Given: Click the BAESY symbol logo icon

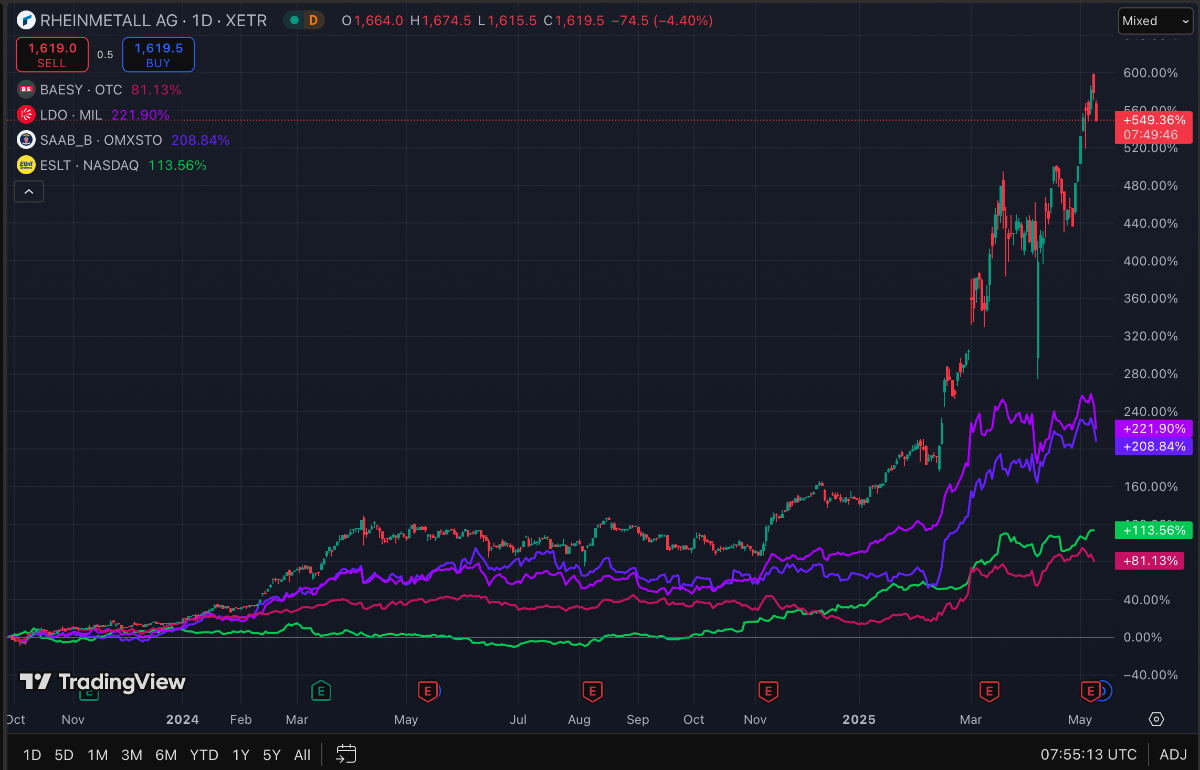Looking at the screenshot, I should pos(26,89).
